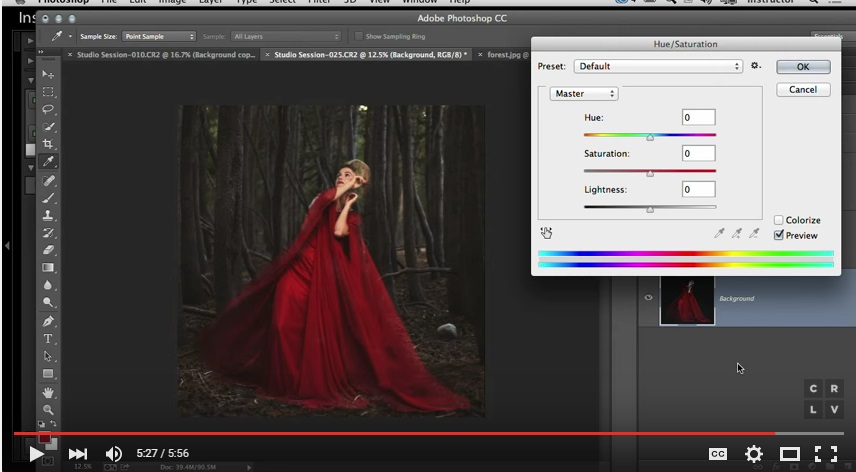Screen dimensions: 856x472
Task: Select the Path Selection tool
Action: coord(48,356)
